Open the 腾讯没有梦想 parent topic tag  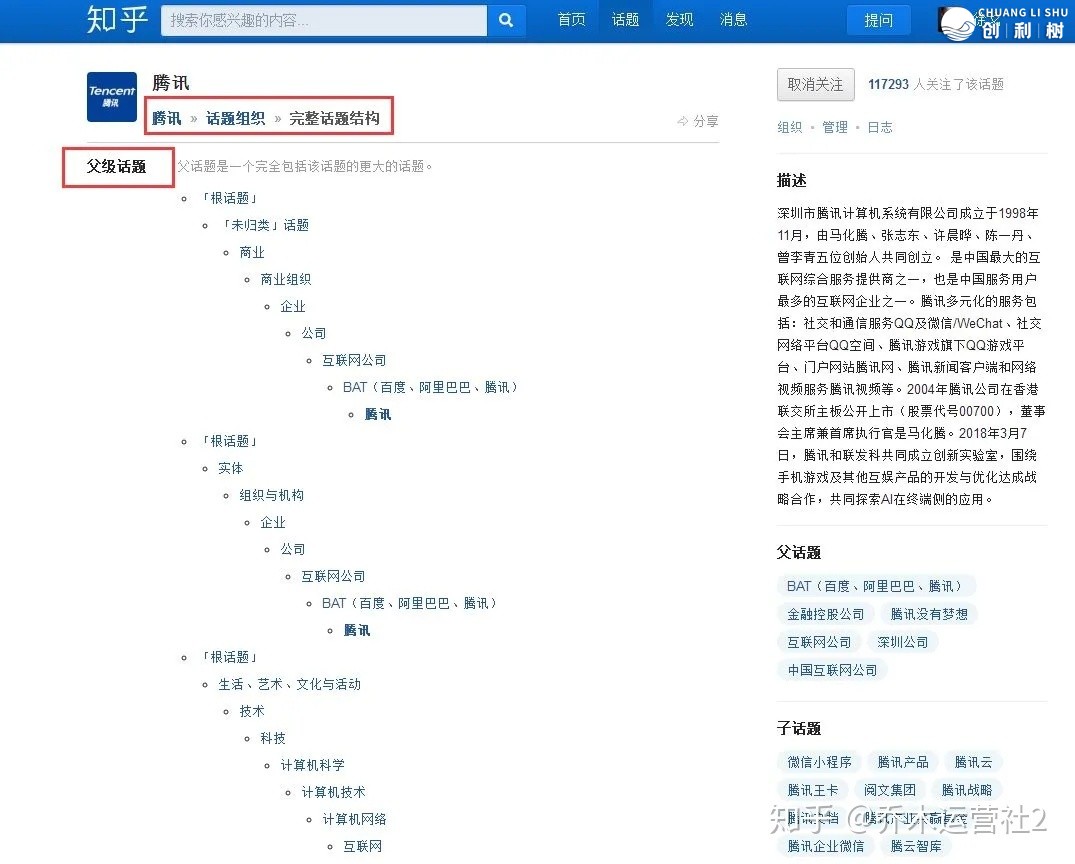[929, 614]
